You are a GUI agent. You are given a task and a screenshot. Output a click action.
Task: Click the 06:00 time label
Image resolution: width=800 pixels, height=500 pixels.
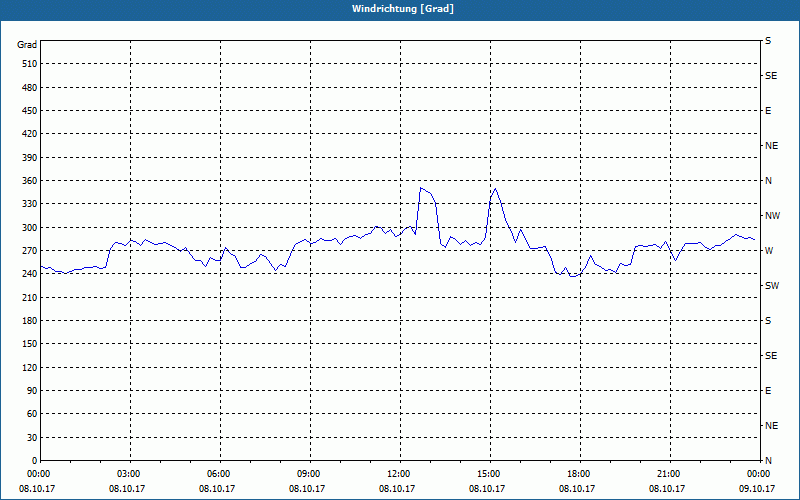point(217,474)
